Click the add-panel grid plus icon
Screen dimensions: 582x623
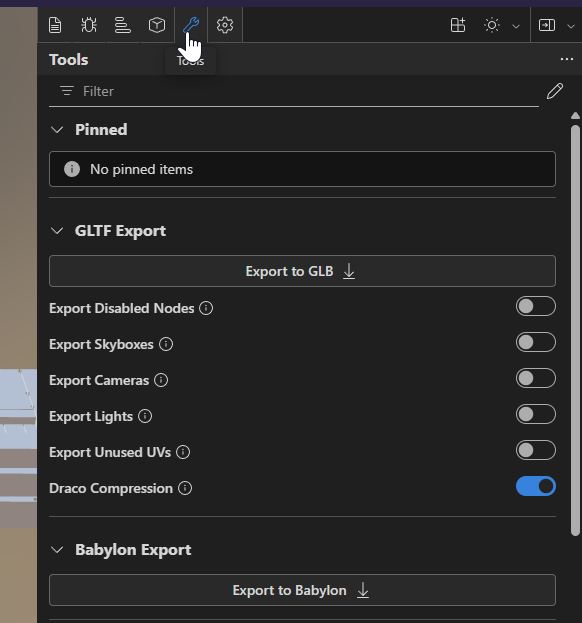pyautogui.click(x=458, y=25)
